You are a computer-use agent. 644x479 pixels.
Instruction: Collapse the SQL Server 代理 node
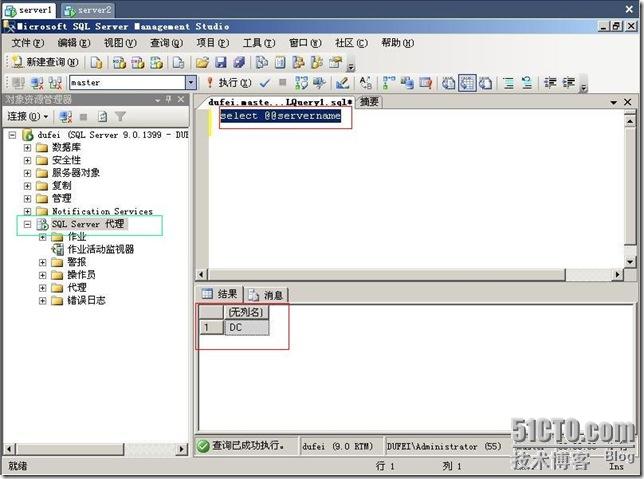point(27,224)
